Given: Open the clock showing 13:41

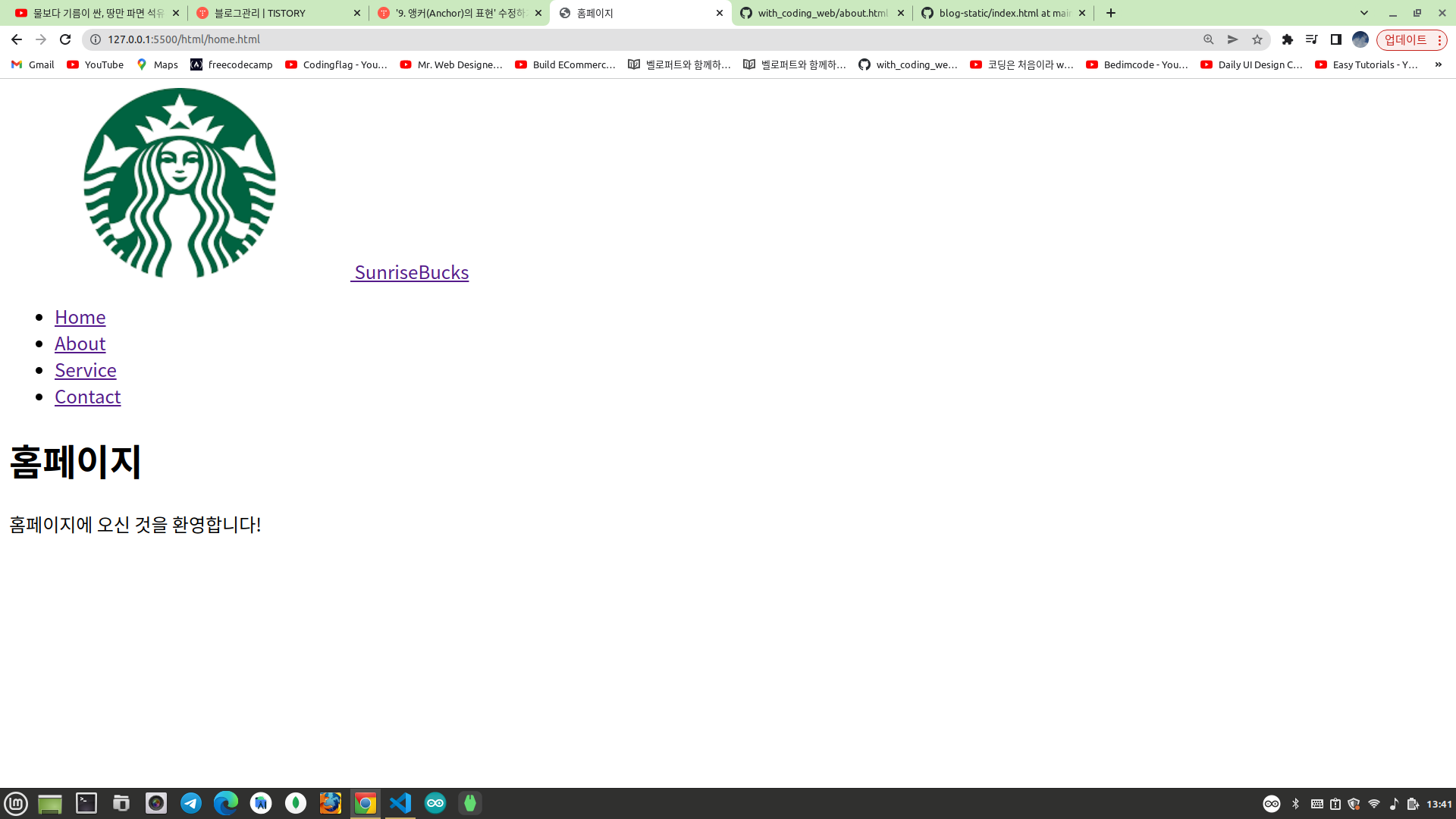Looking at the screenshot, I should coord(1439,804).
